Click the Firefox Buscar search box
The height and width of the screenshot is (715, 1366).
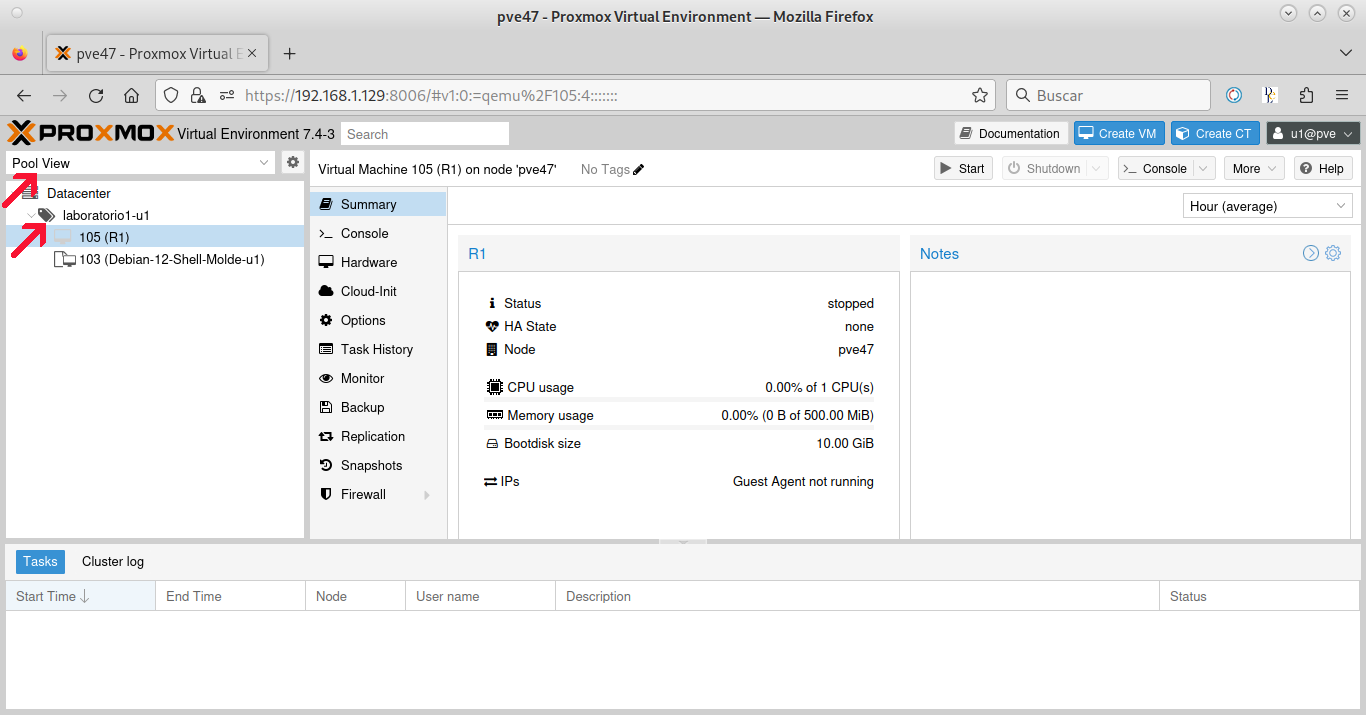[x=1109, y=95]
